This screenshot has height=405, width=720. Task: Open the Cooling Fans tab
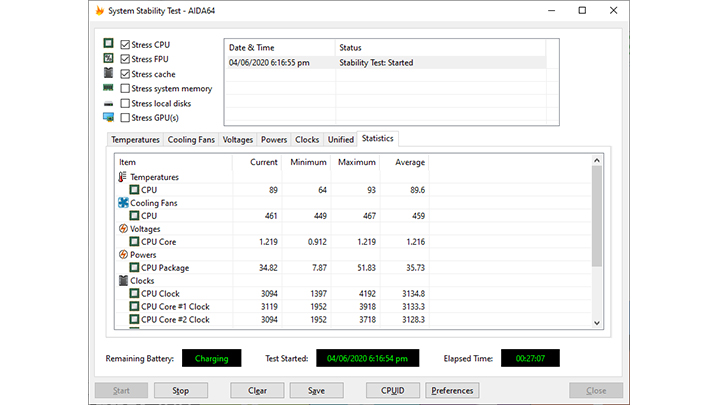pos(191,140)
